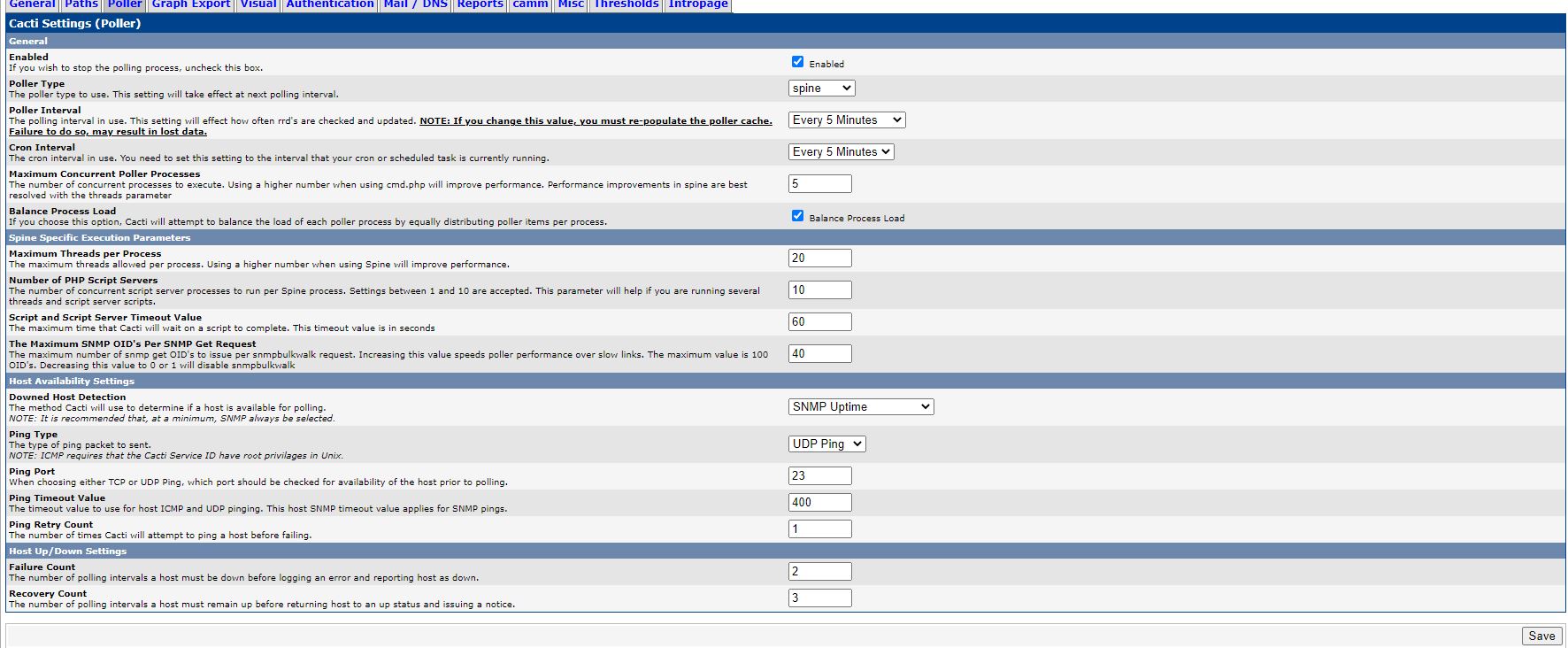1568x648 pixels.
Task: Click the 'Spine Specific Execution Parameters' header
Action: coord(100,238)
